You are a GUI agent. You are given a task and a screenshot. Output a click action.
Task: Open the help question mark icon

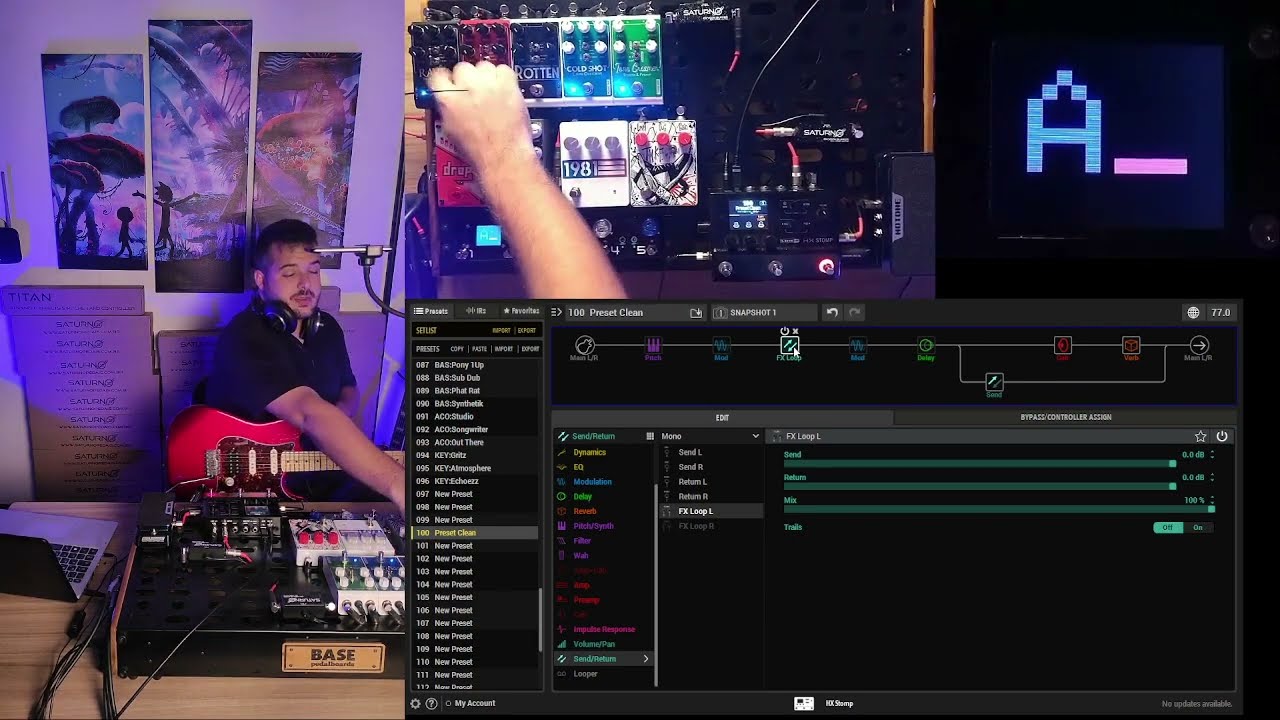tap(431, 704)
